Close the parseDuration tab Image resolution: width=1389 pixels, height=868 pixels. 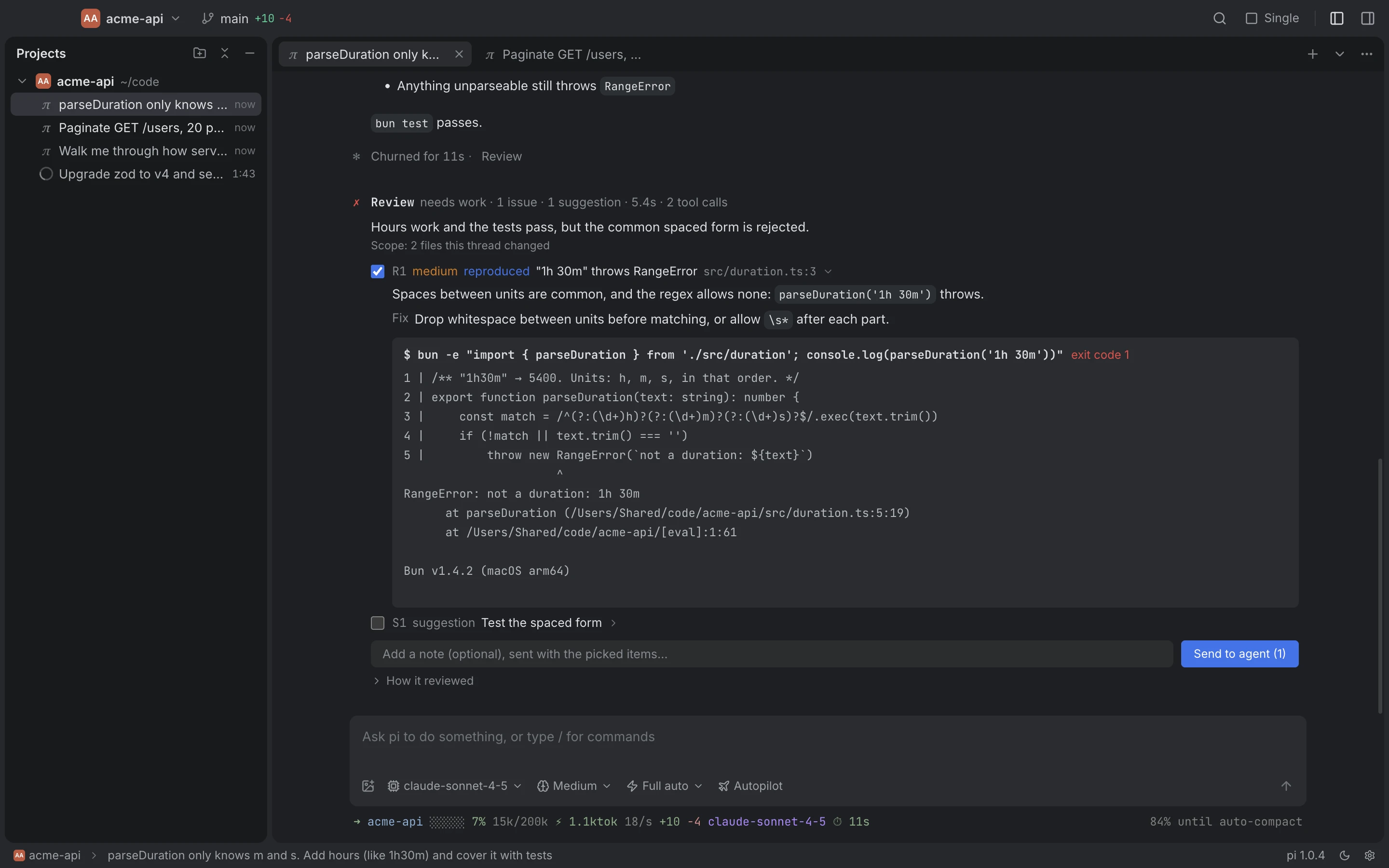pos(459,54)
